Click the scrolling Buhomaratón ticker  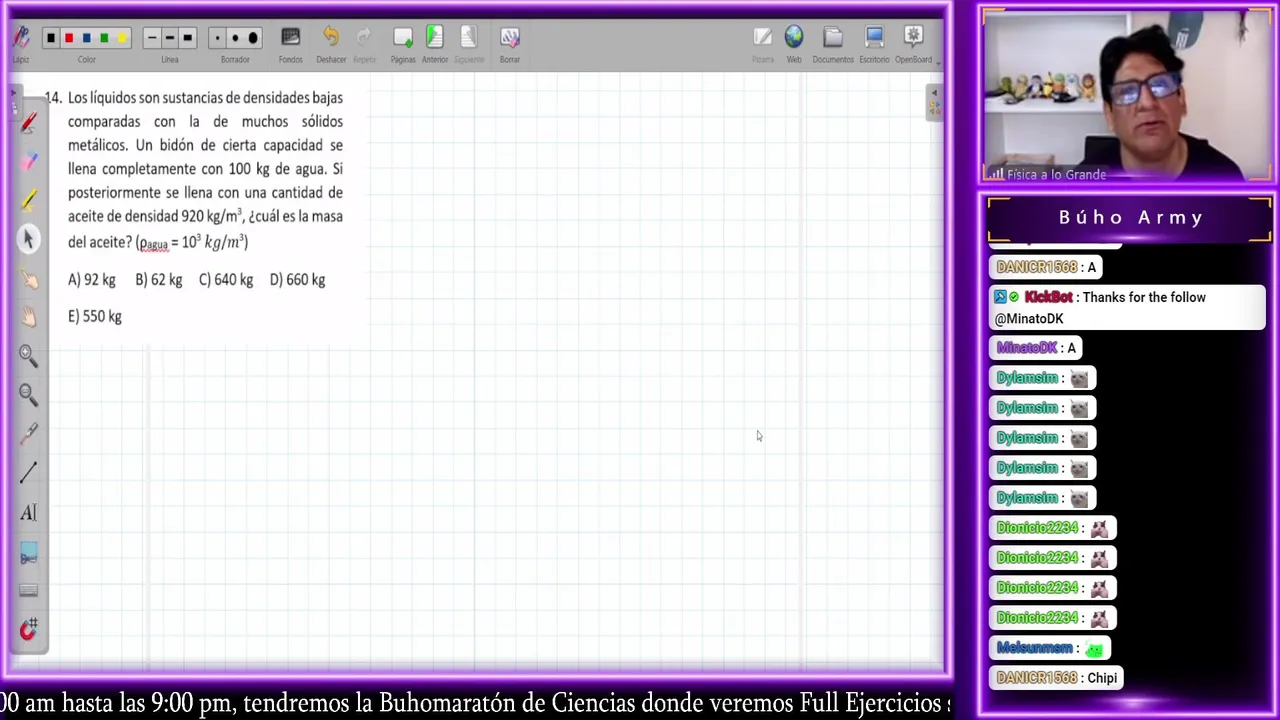pyautogui.click(x=475, y=703)
